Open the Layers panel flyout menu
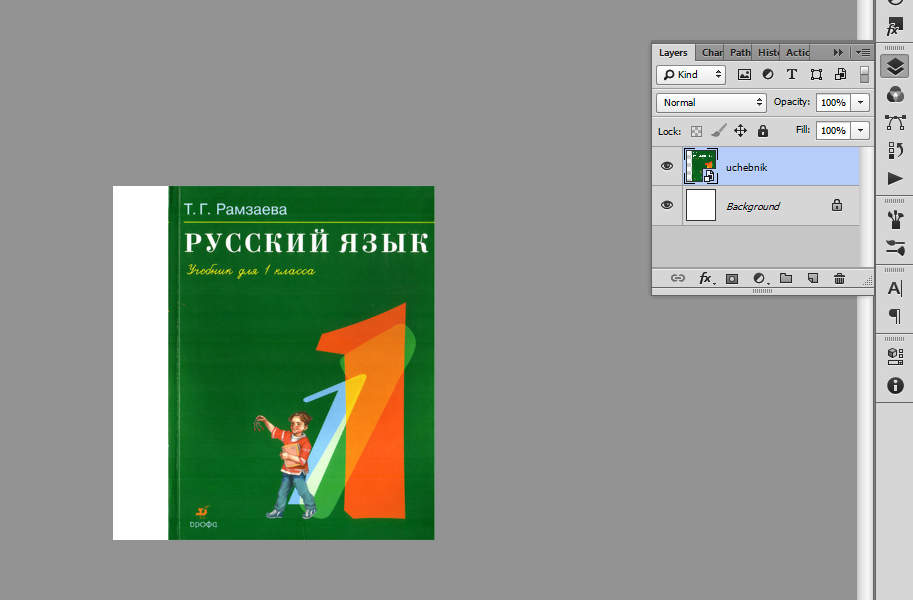Screen dimensions: 913x600 [x=863, y=52]
